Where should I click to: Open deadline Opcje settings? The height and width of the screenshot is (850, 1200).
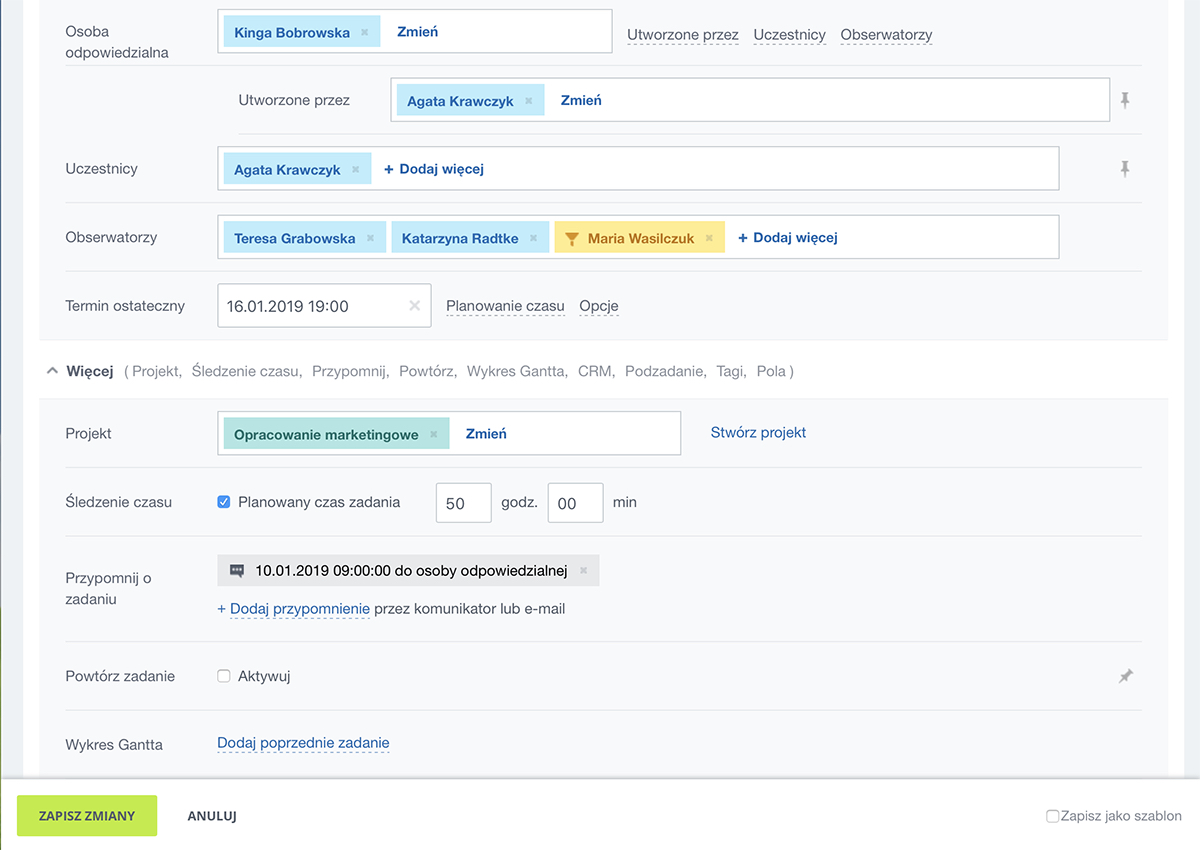tap(599, 306)
